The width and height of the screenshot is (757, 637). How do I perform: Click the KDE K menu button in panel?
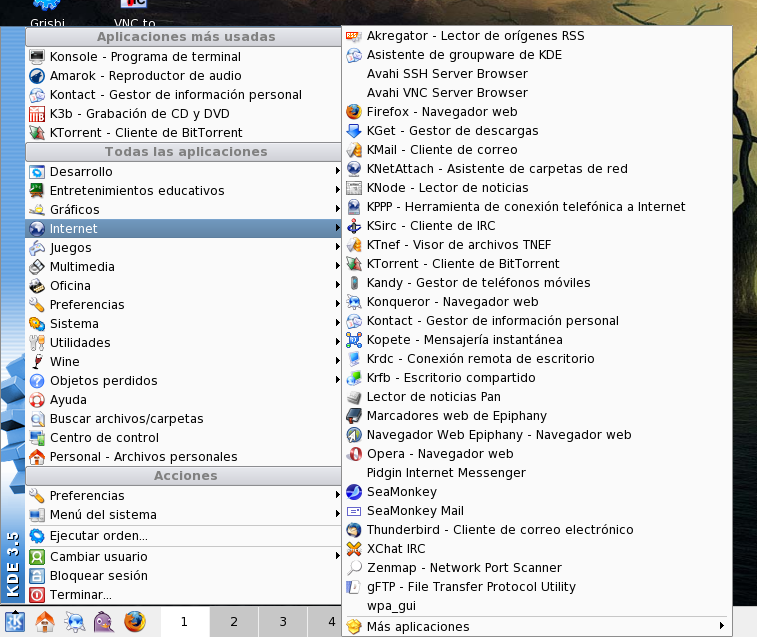point(14,622)
